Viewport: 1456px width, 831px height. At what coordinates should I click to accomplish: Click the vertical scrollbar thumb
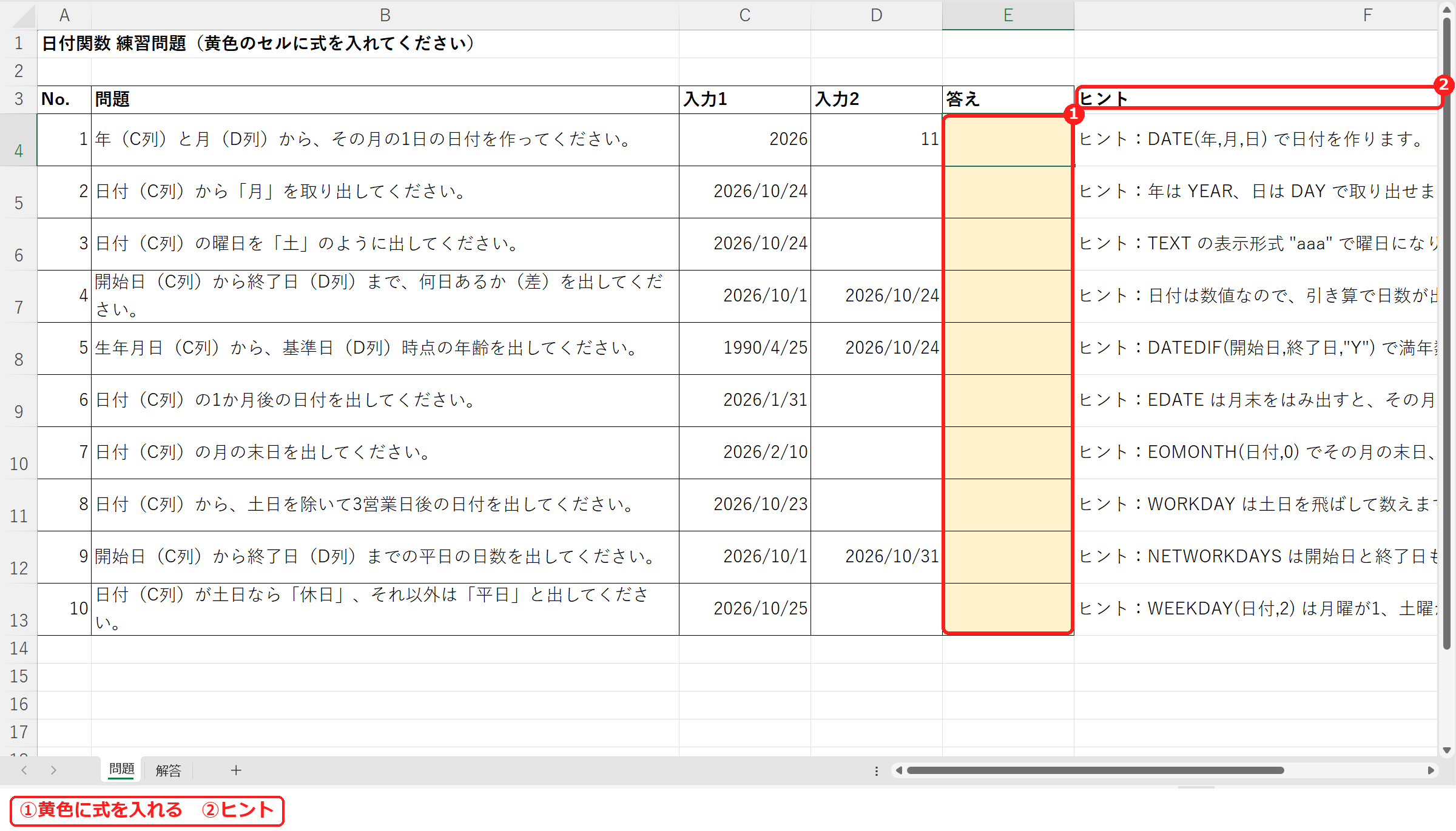(1447, 334)
